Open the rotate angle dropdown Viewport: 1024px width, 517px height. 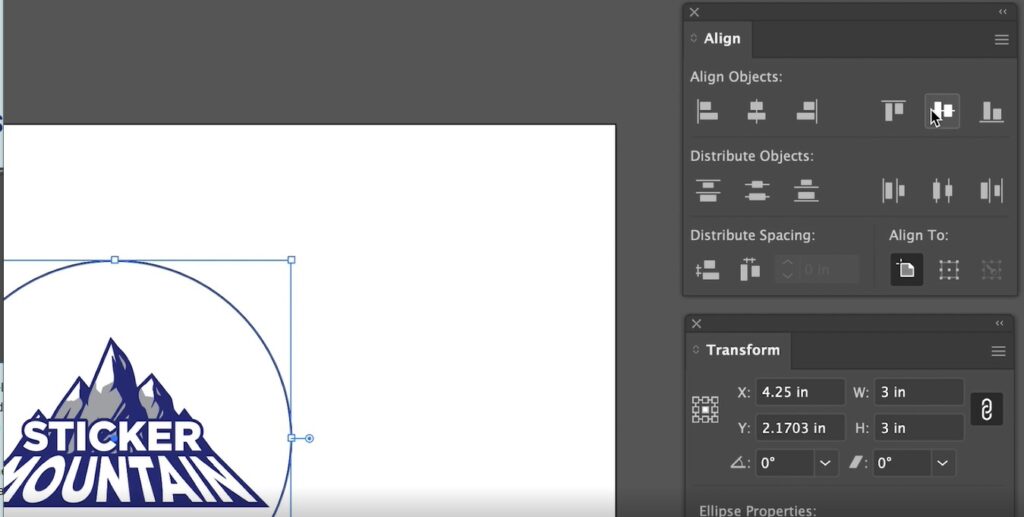click(x=825, y=463)
